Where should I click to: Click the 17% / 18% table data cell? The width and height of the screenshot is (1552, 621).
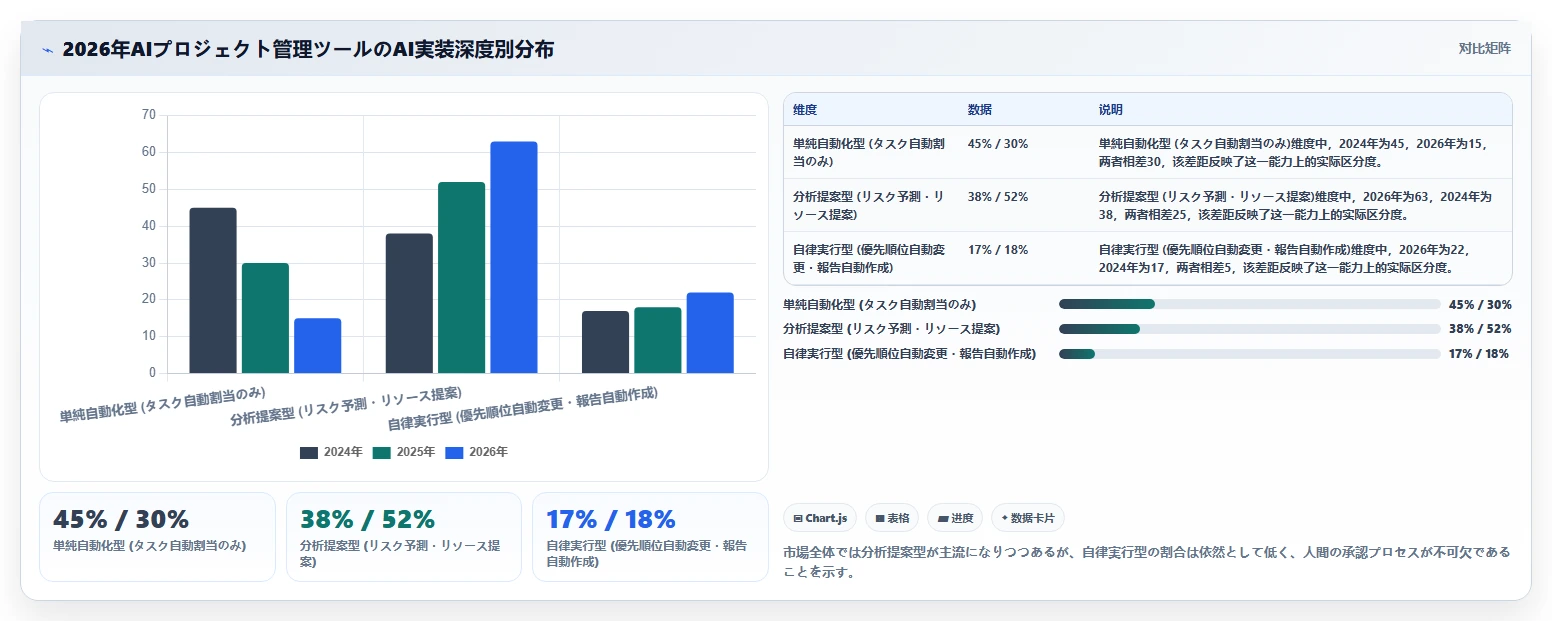(x=998, y=250)
